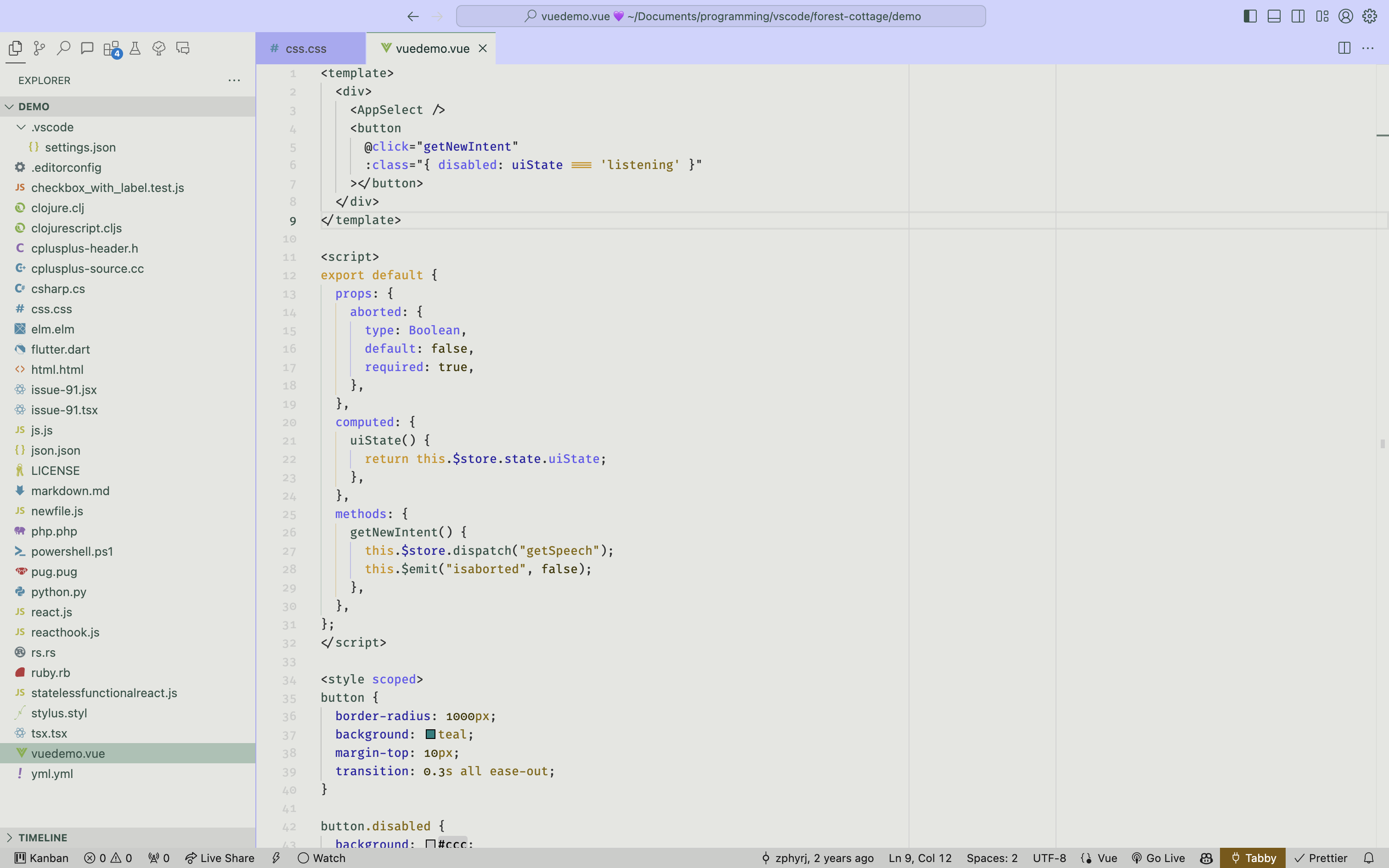Switch to the css.css tab
The width and height of the screenshot is (1389, 868).
tap(310, 48)
